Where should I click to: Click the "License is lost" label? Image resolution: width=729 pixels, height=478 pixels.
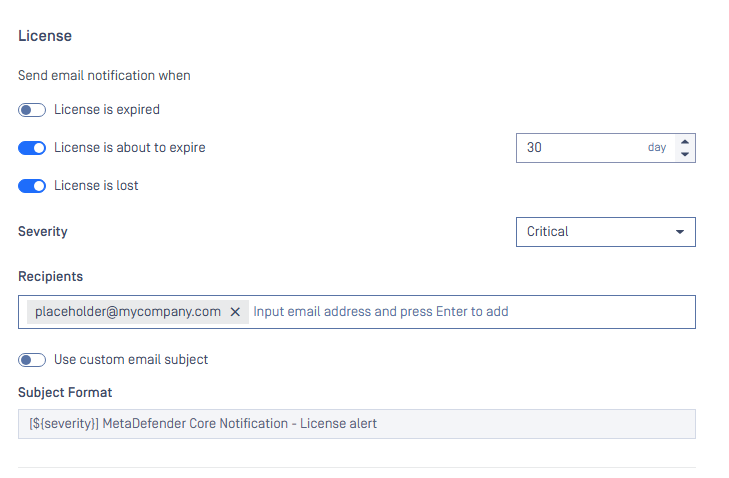tap(96, 185)
